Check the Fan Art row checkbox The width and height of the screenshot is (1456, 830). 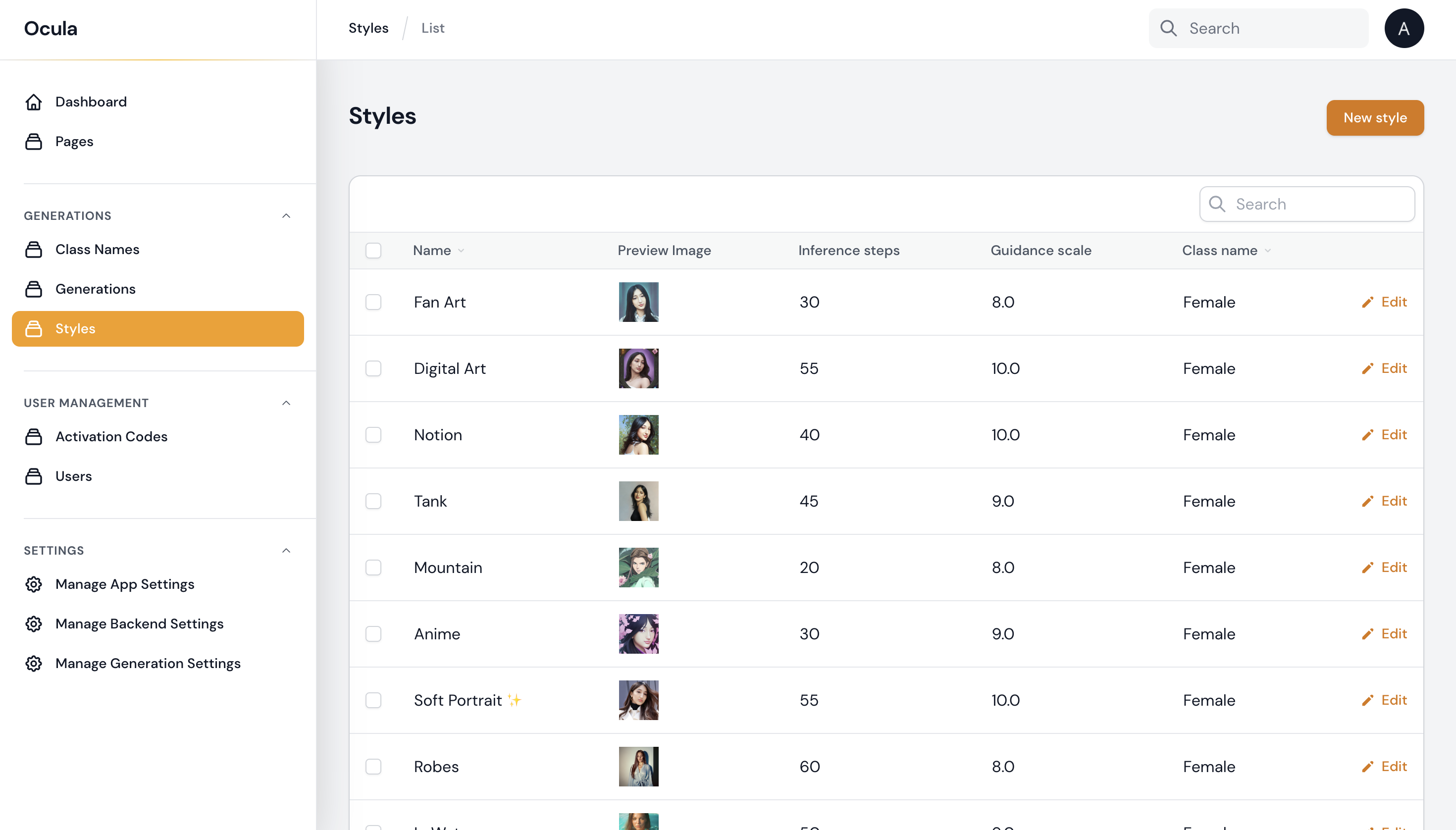[x=373, y=302]
